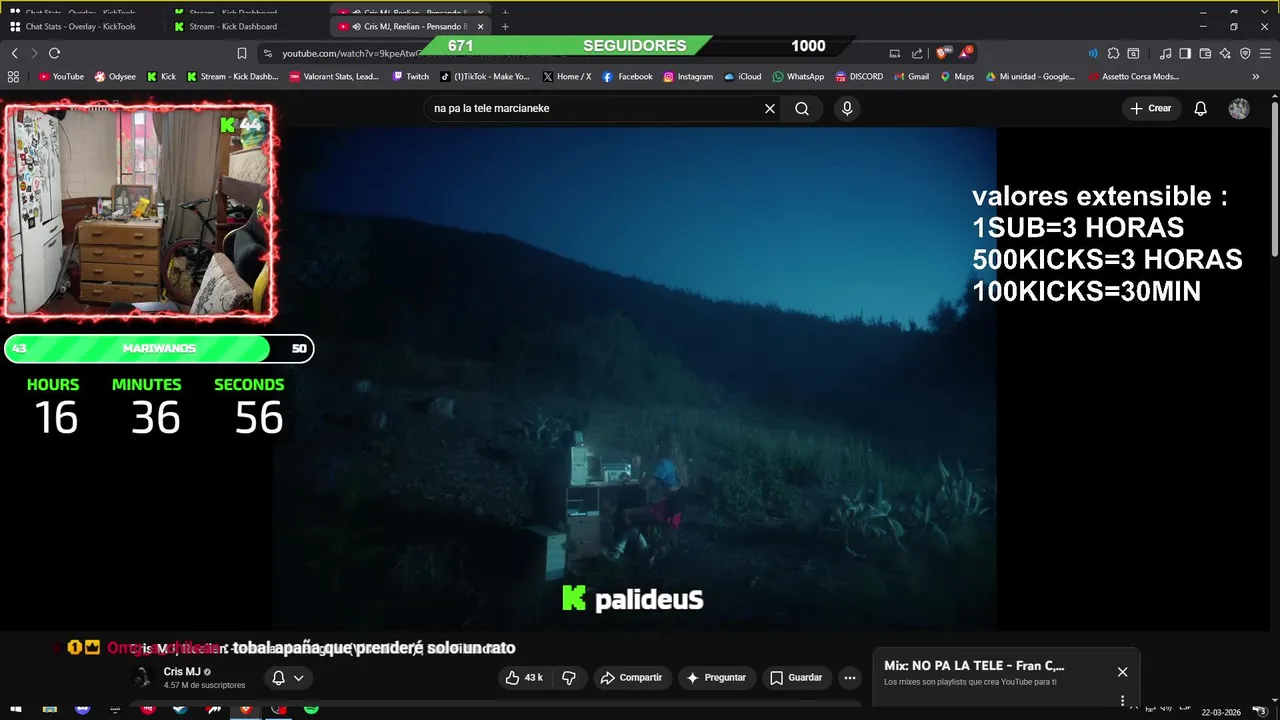Save the video with Guardar
1280x720 pixels.
[x=796, y=678]
